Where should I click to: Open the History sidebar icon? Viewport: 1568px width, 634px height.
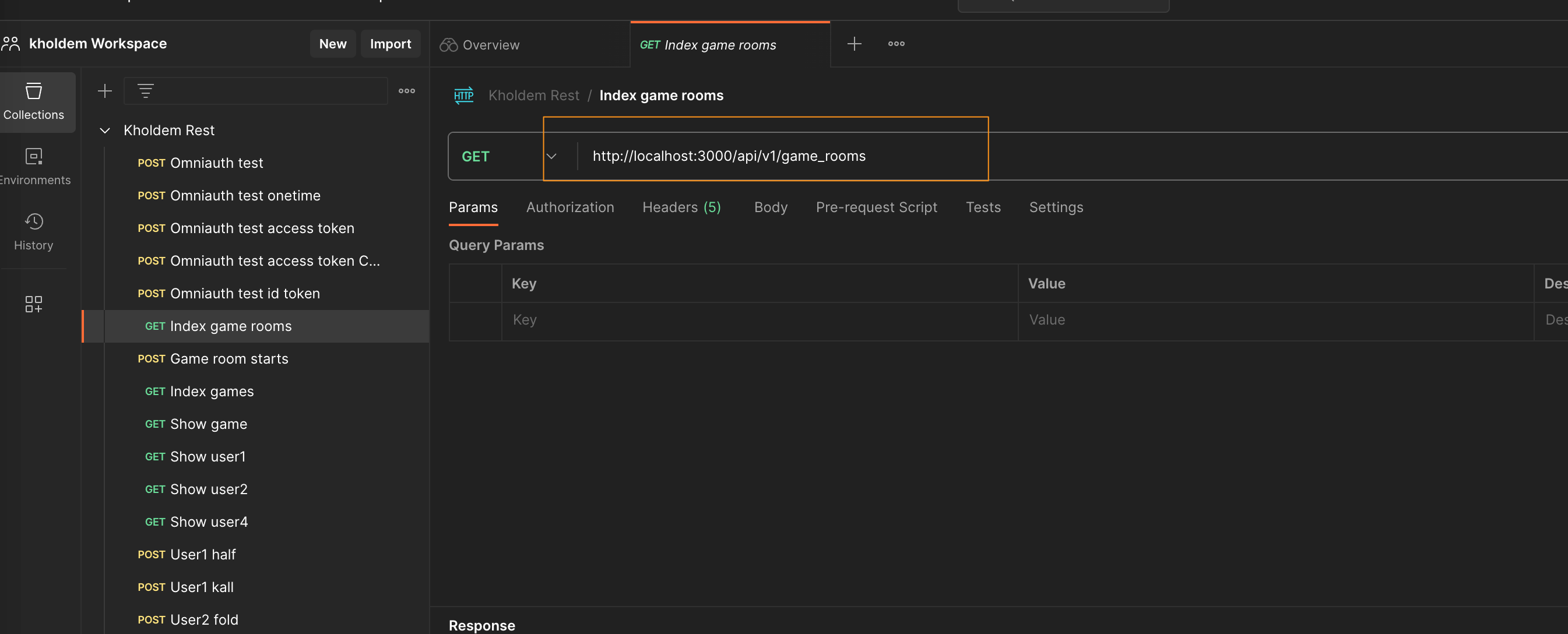[33, 231]
